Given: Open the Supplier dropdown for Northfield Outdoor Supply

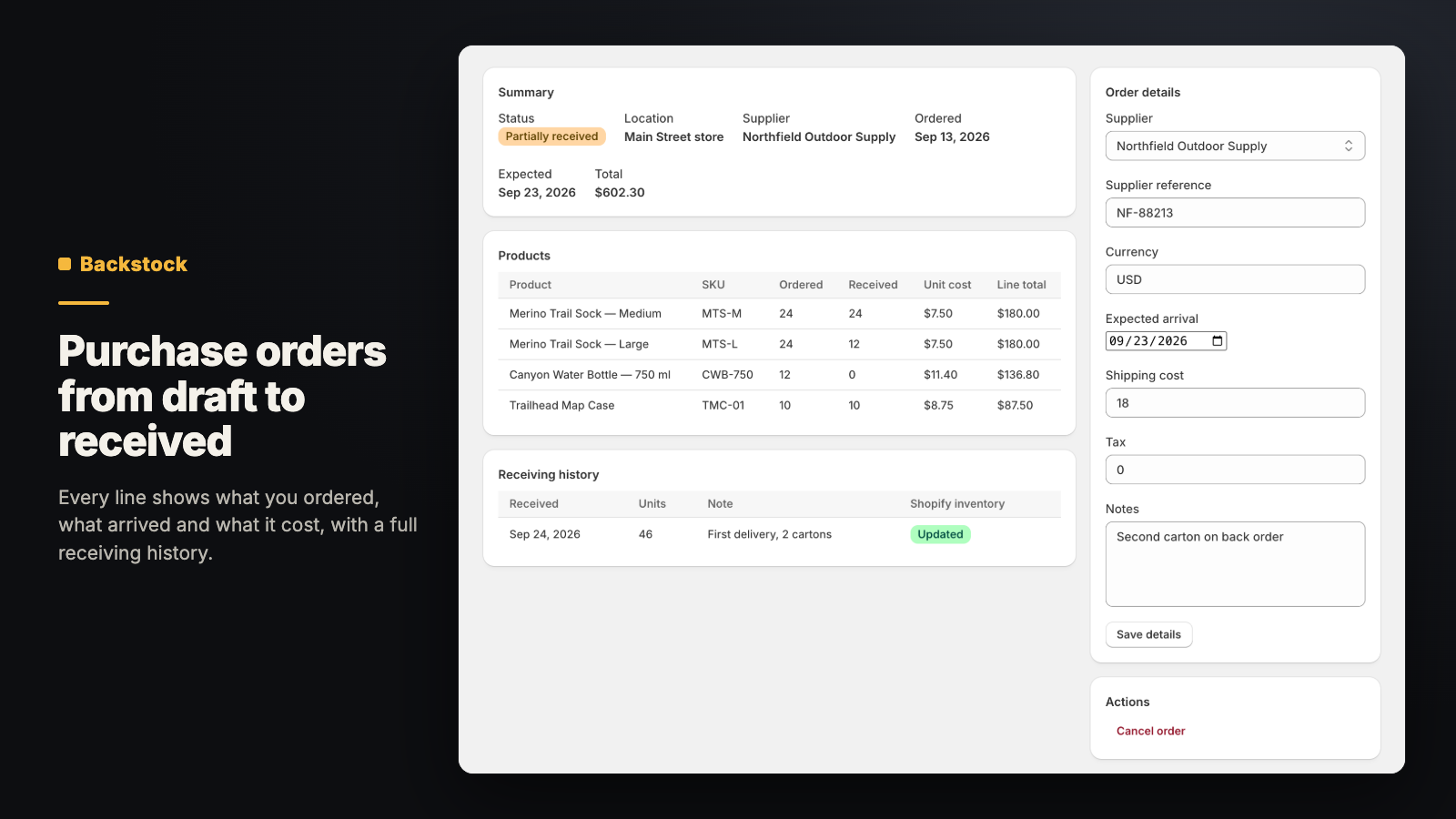Looking at the screenshot, I should [x=1235, y=146].
